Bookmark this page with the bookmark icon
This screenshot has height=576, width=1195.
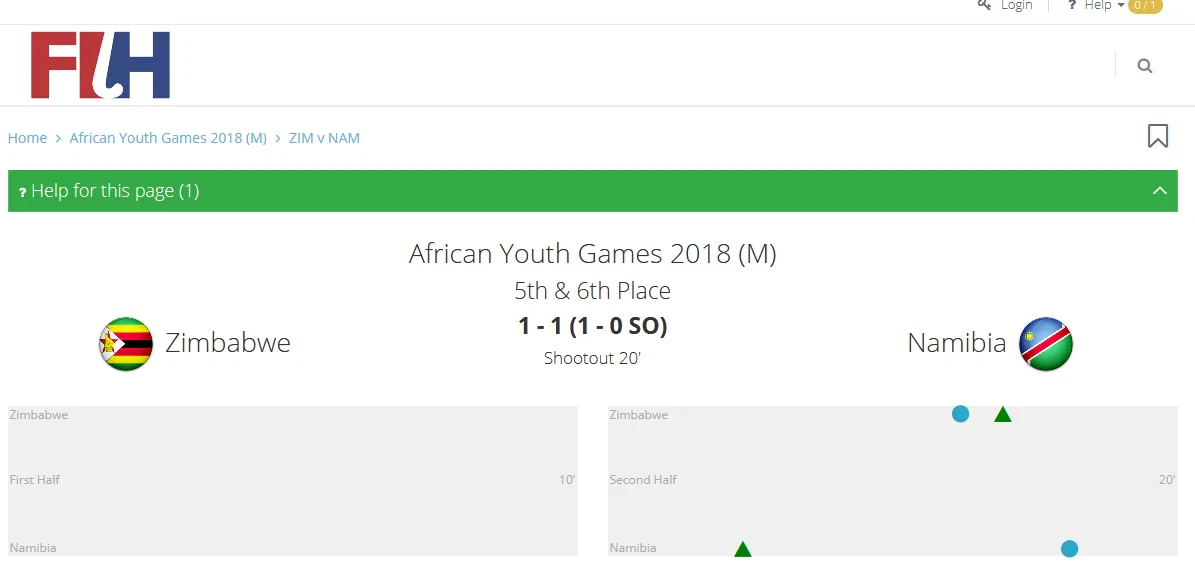(1158, 136)
